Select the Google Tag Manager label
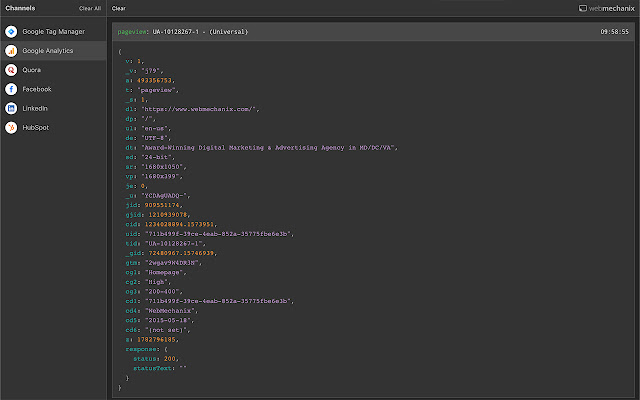 coord(53,31)
